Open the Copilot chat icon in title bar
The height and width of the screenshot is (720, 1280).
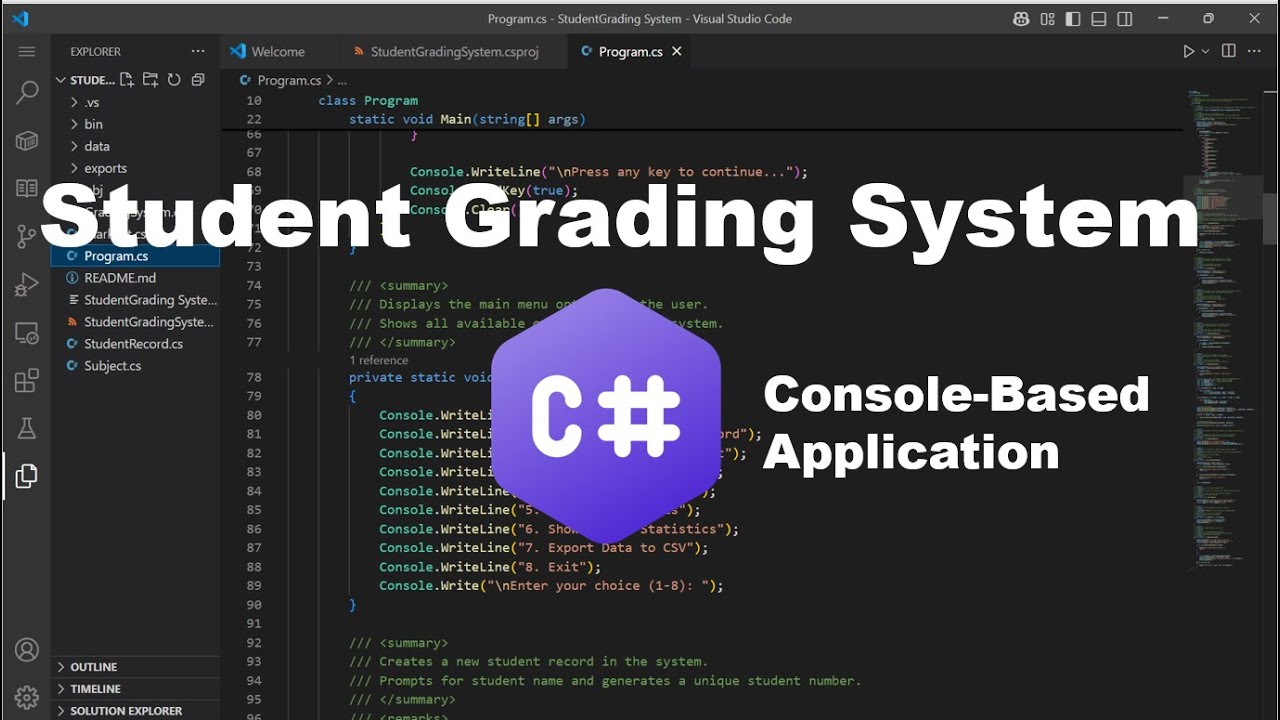[x=1021, y=18]
